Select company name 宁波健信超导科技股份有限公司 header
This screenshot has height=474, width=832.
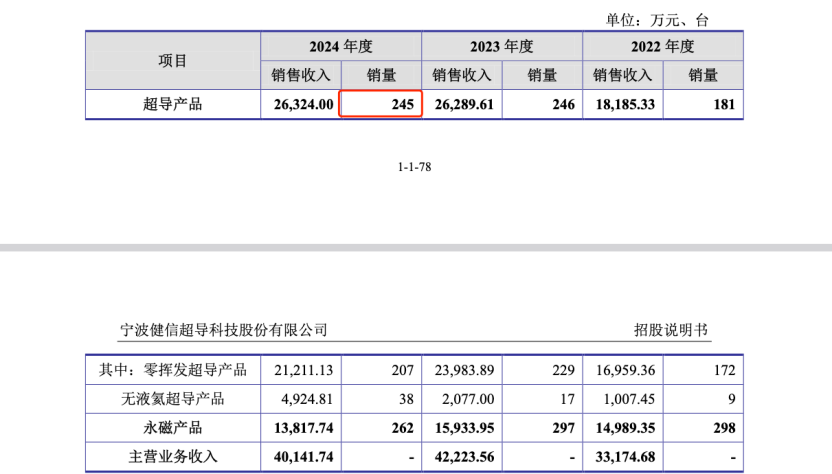click(x=223, y=330)
